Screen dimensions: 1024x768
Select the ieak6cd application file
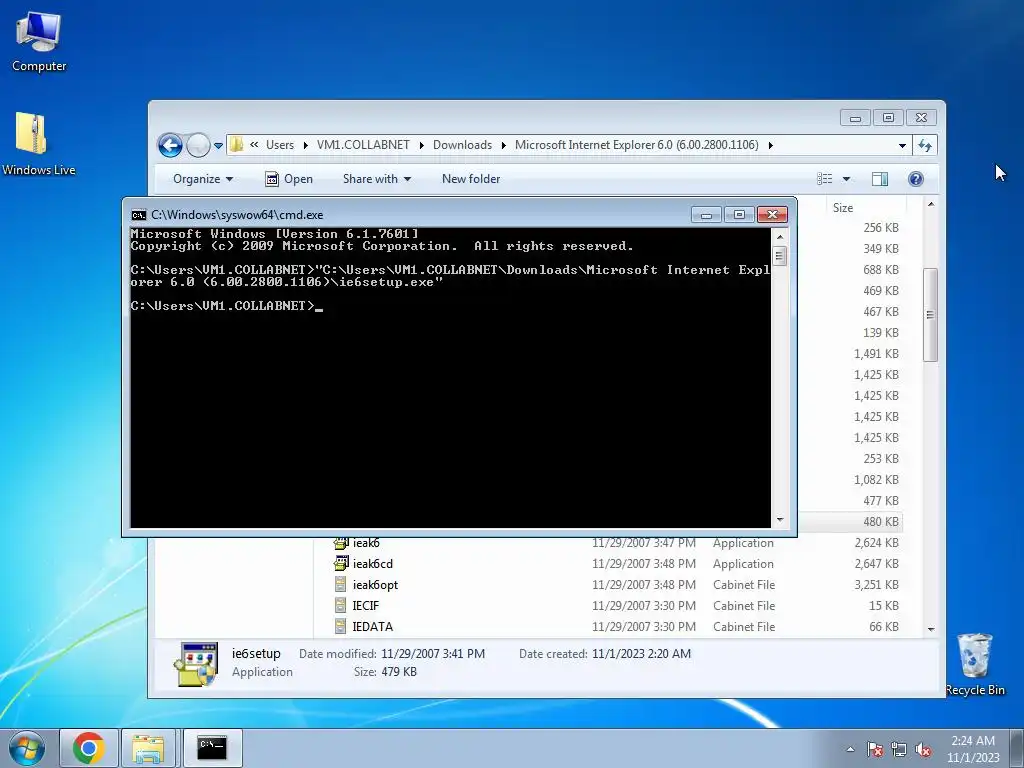373,564
